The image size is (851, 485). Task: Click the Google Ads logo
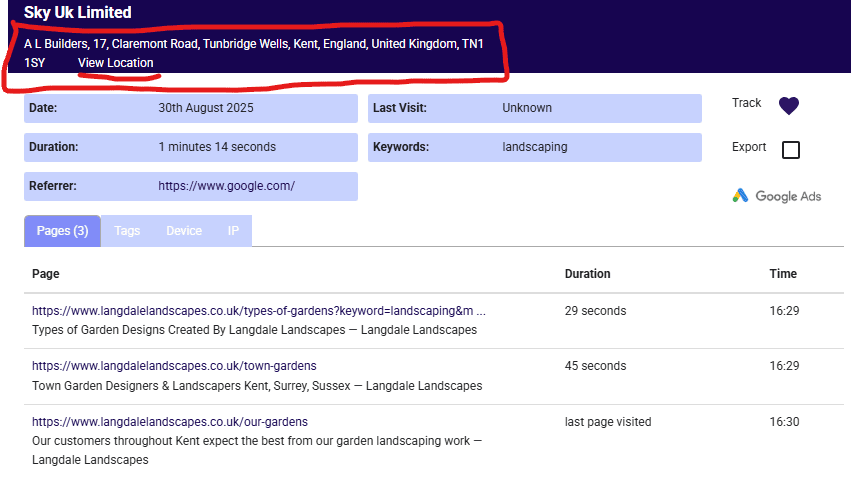tap(776, 196)
